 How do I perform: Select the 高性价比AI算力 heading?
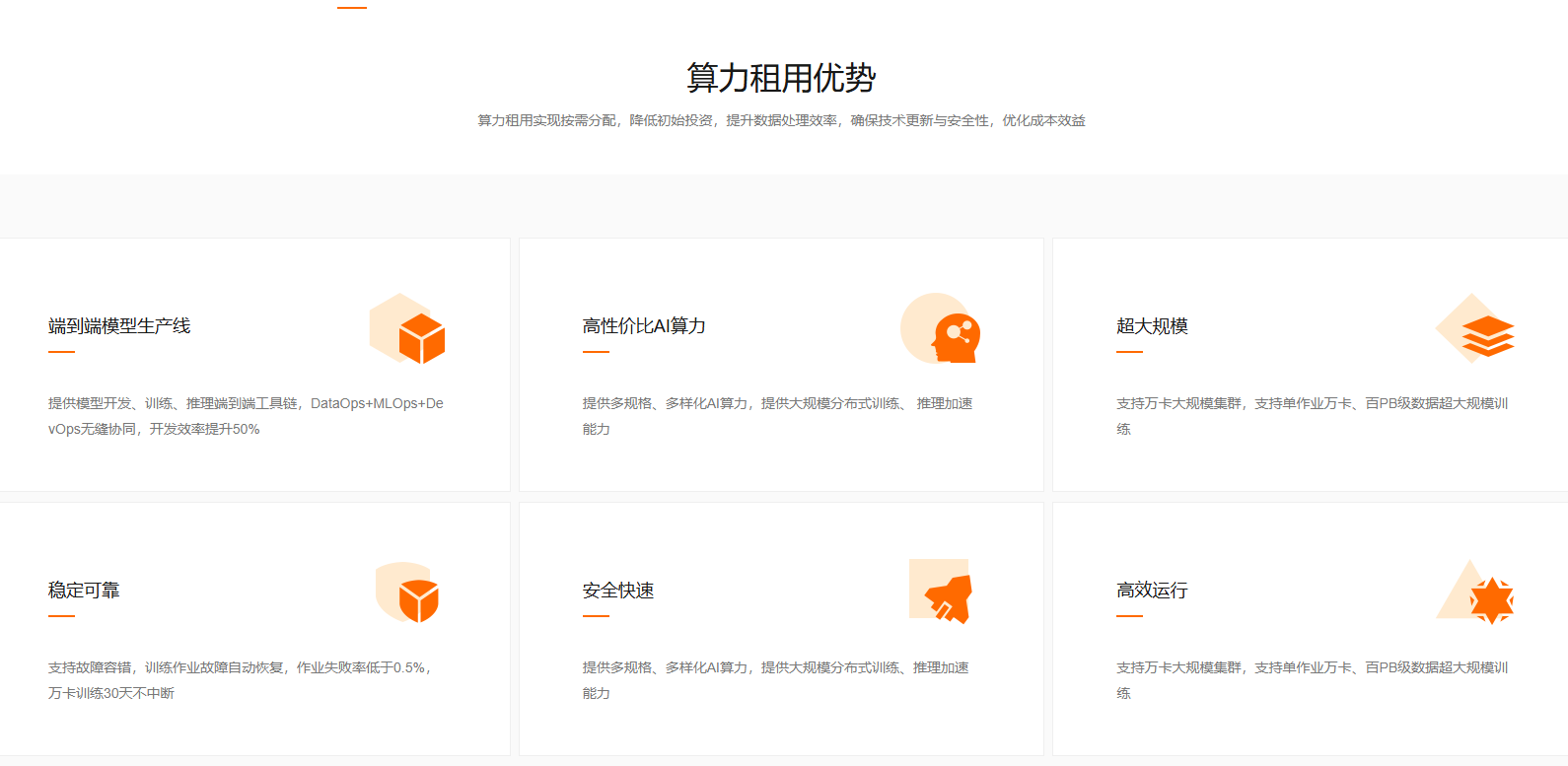pyautogui.click(x=644, y=326)
